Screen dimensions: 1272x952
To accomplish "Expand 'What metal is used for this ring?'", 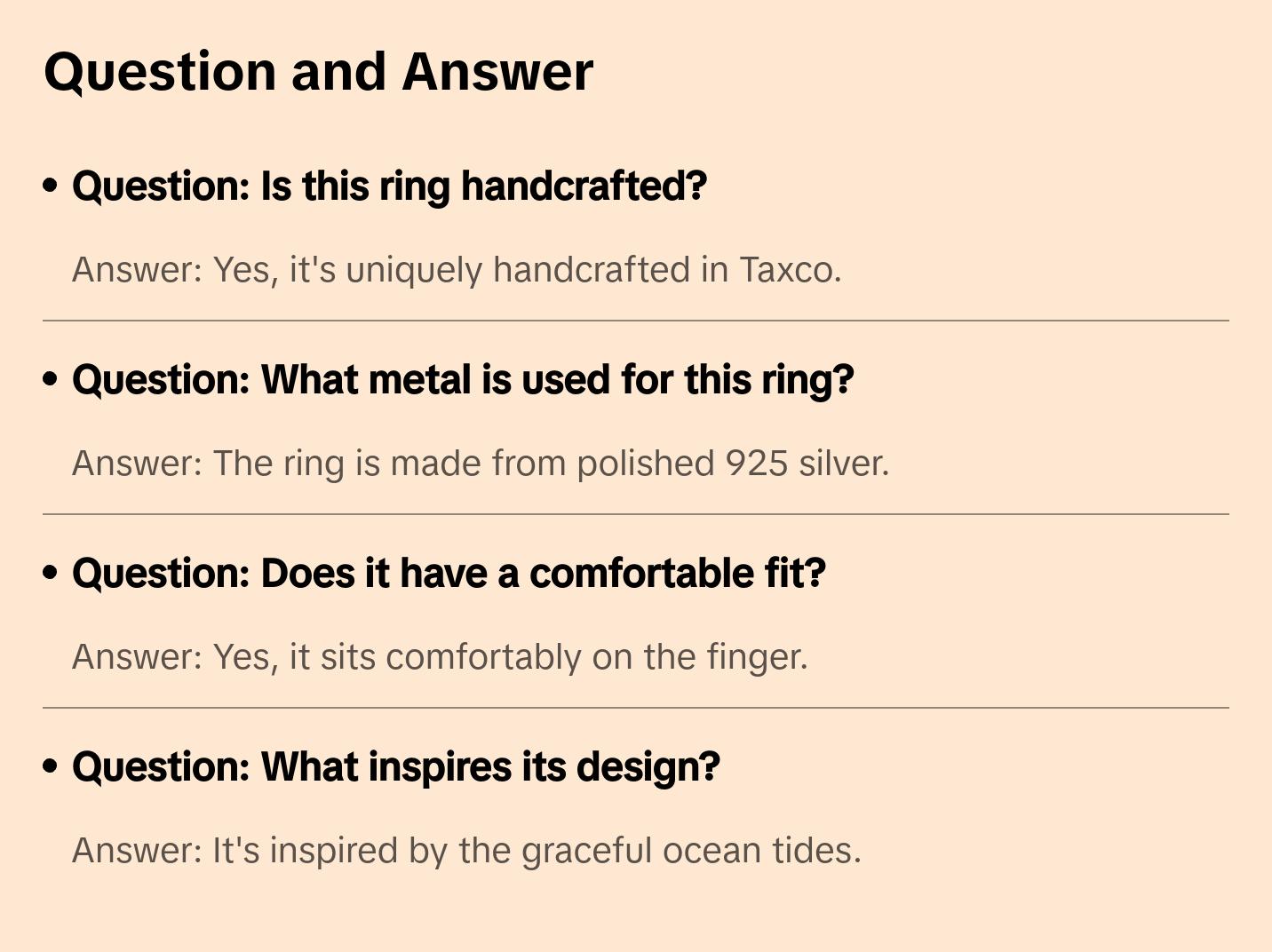I will 462,380.
